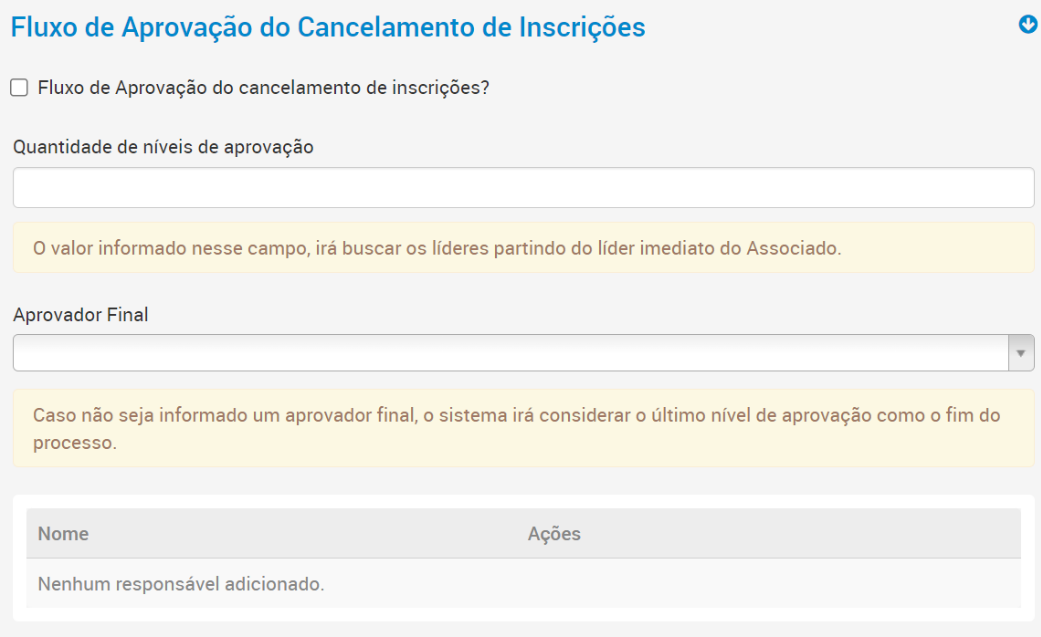Click the Nome column header
The image size is (1041, 637).
click(63, 534)
